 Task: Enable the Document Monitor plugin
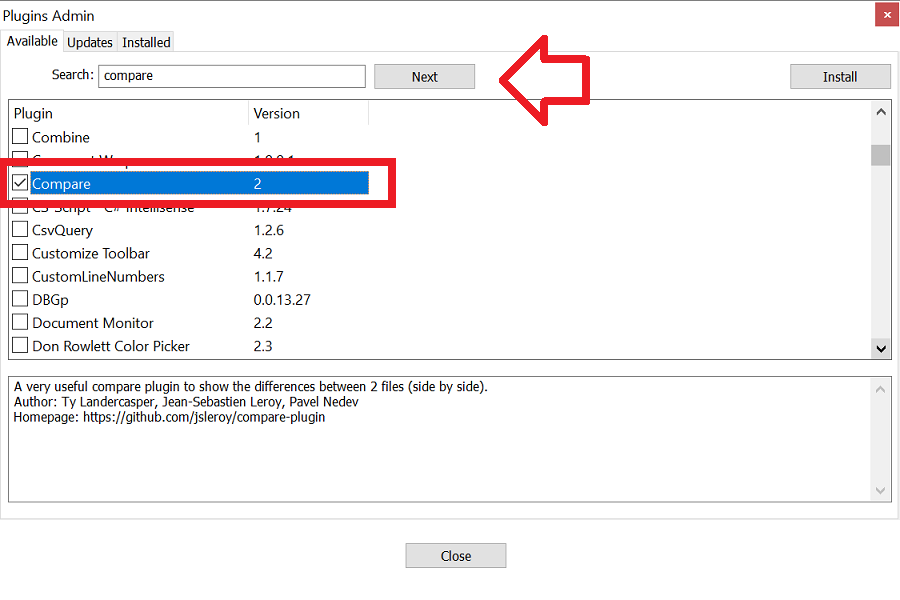19,322
